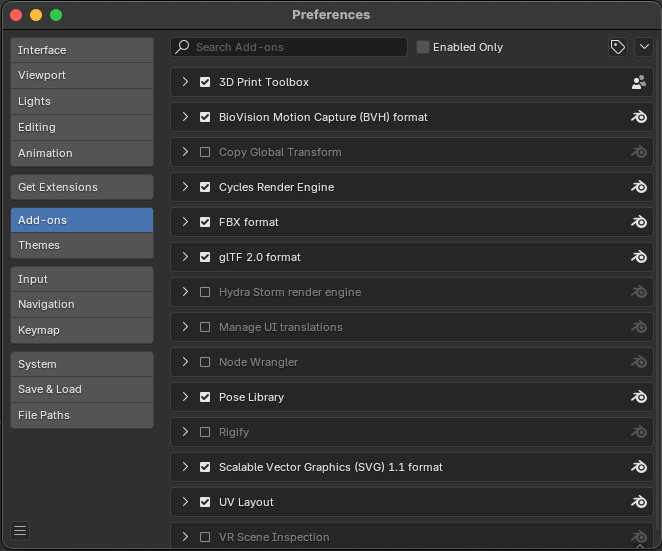This screenshot has width=662, height=551.
Task: Disable the UV Layout add-on
Action: [x=205, y=502]
